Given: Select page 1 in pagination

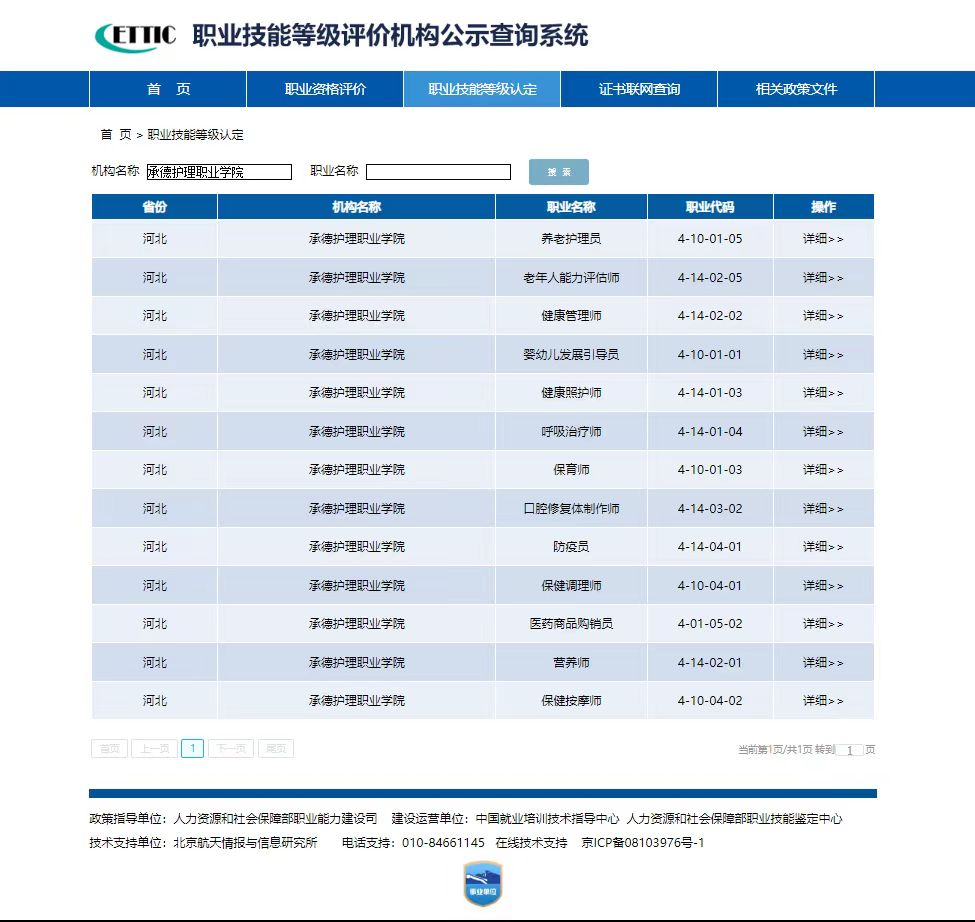Looking at the screenshot, I should coord(193,748).
